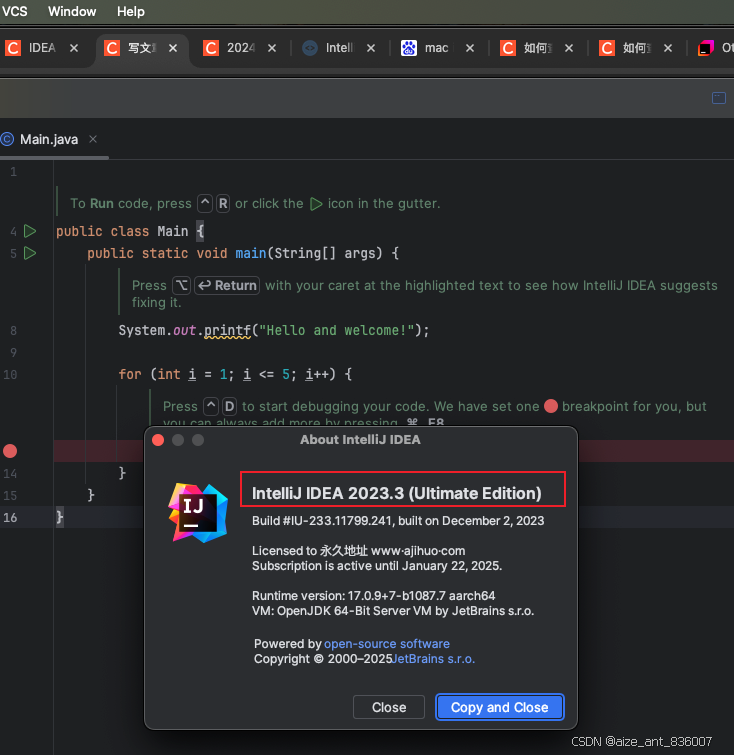The width and height of the screenshot is (734, 755).
Task: Open the VCS menu
Action: pos(14,11)
